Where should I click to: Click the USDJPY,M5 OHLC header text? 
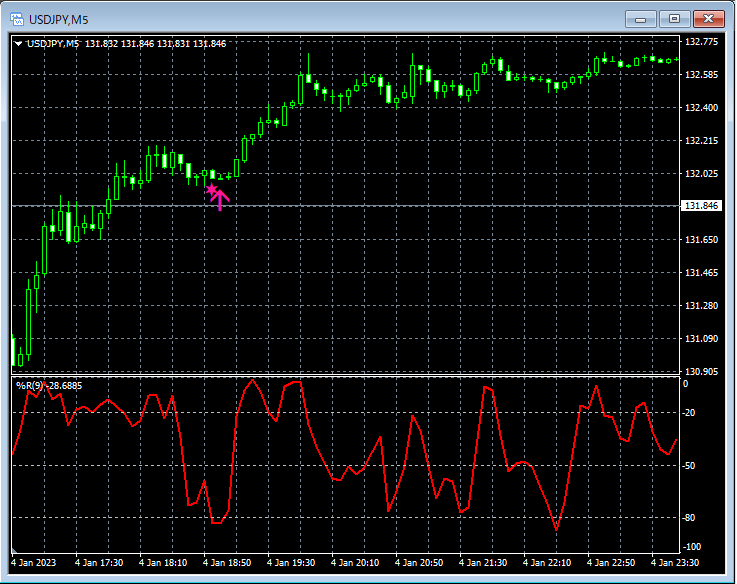[x=126, y=43]
